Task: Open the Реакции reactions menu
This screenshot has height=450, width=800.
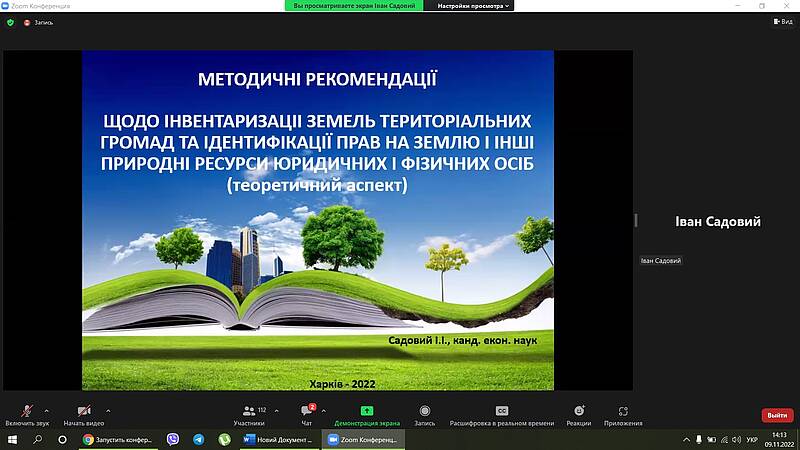Action: [x=579, y=415]
